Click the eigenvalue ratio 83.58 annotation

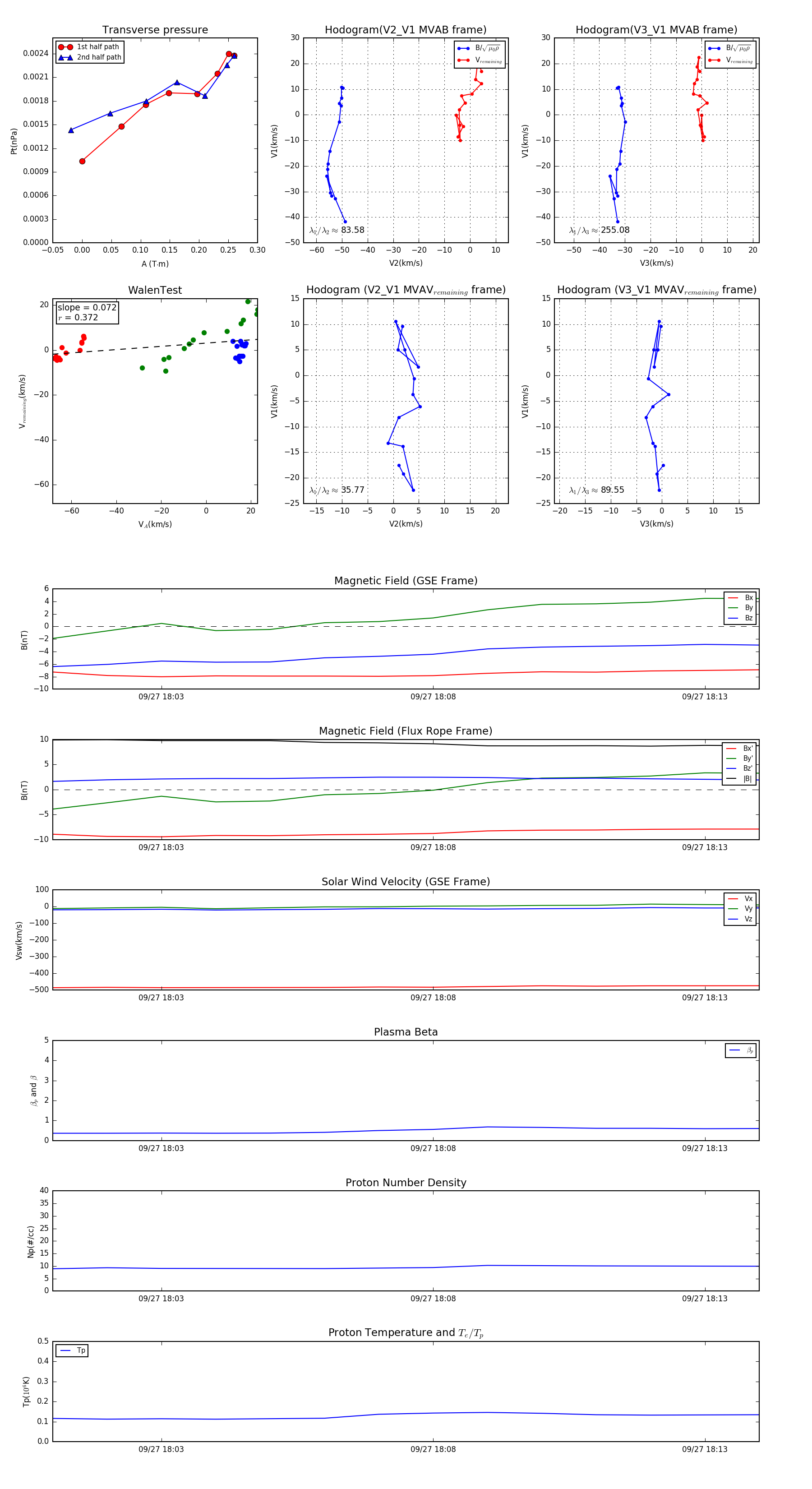click(x=337, y=230)
